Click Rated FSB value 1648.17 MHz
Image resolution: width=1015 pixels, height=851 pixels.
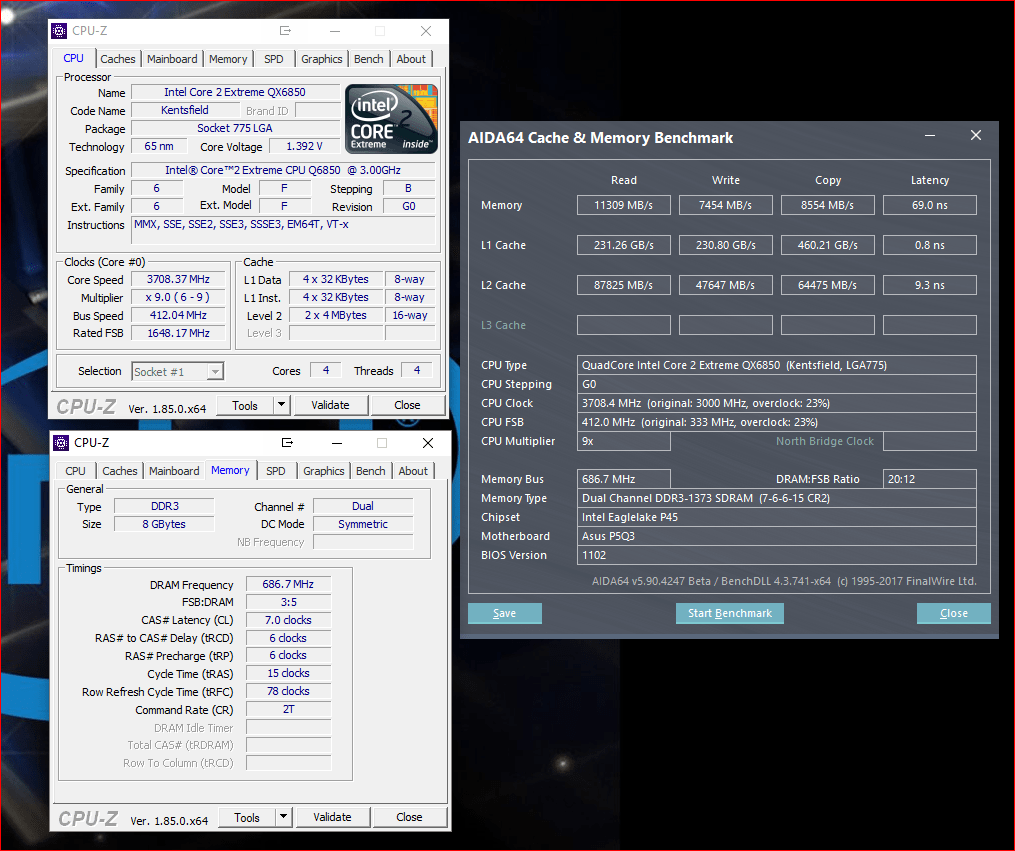pos(178,333)
